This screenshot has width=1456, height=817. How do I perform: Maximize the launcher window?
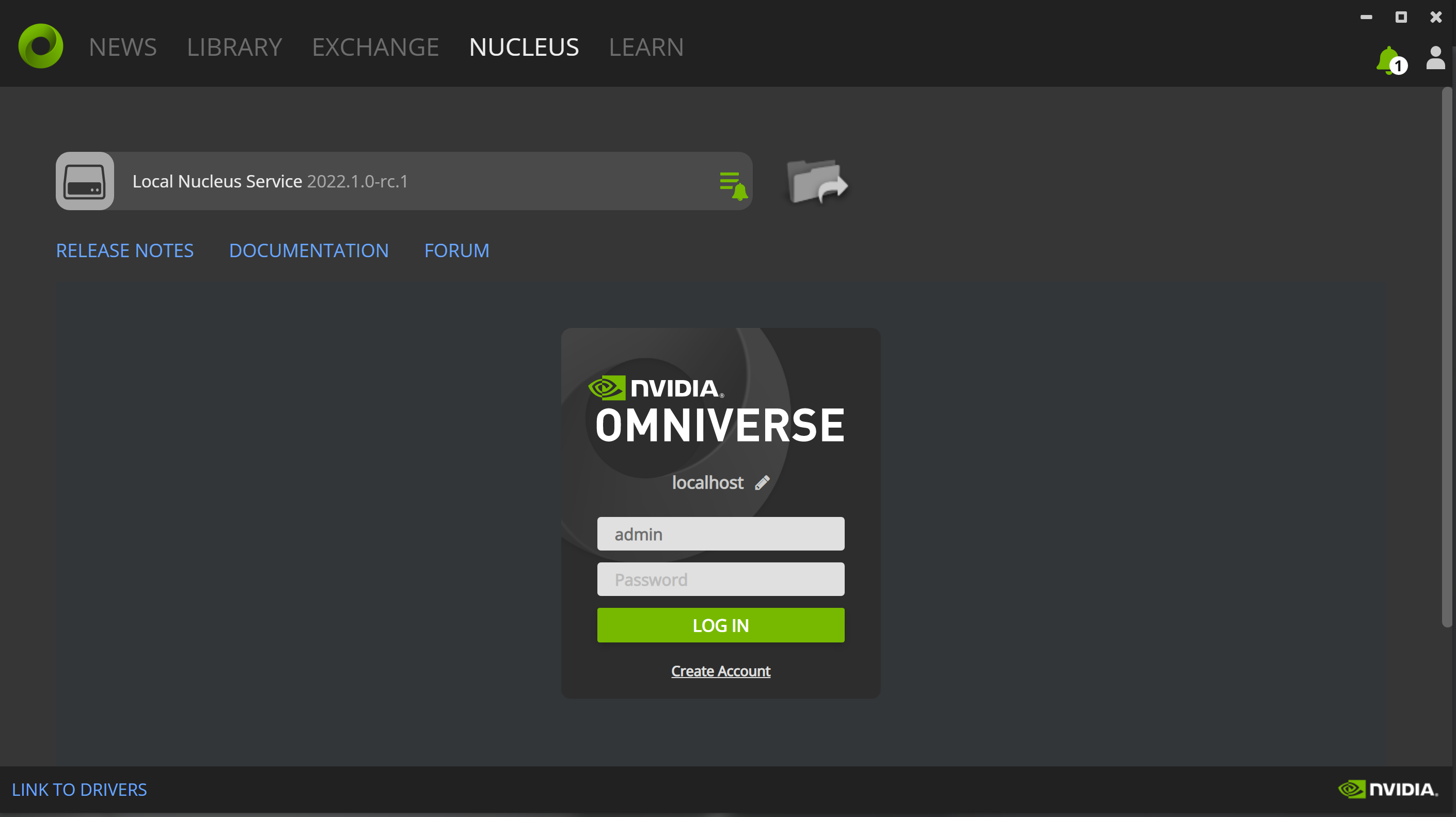(1401, 17)
